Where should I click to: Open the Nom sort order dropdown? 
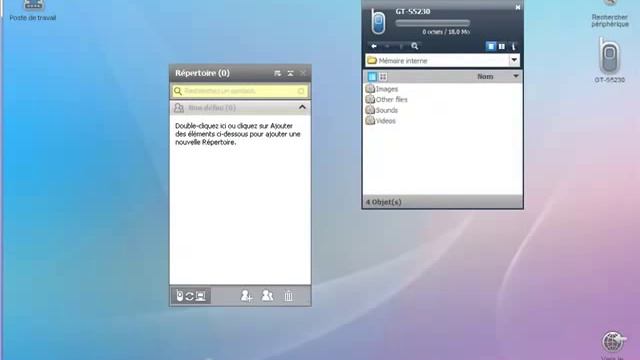pos(516,76)
